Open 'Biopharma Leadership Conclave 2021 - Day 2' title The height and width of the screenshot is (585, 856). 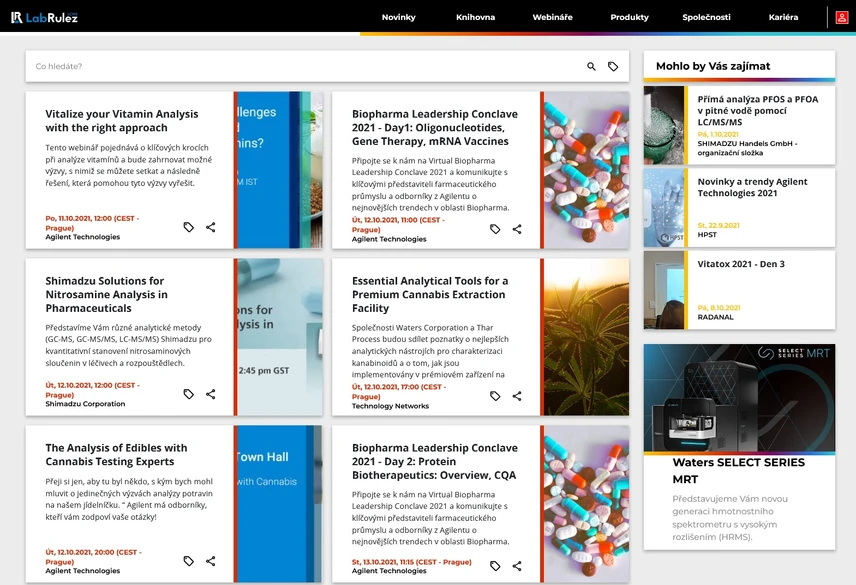[435, 462]
